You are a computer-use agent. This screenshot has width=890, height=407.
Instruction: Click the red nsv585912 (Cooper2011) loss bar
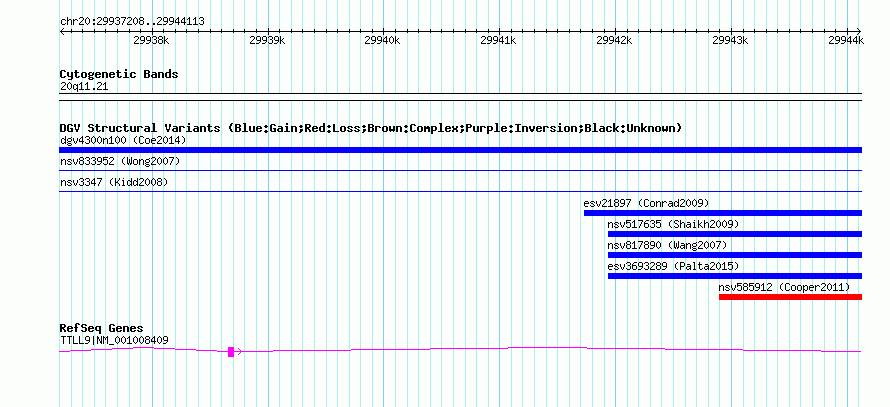[x=790, y=297]
